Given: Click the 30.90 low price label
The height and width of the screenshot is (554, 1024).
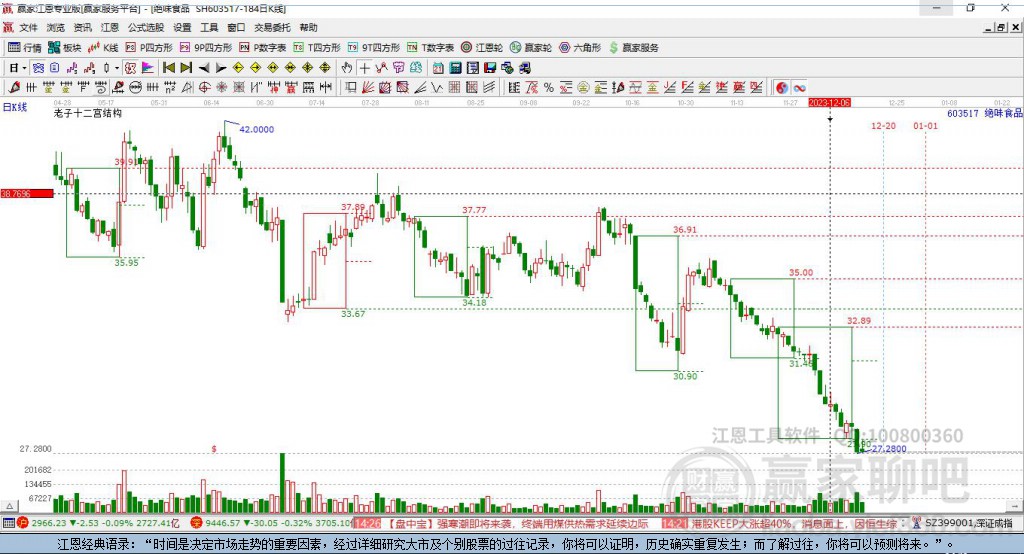Looking at the screenshot, I should click(685, 376).
